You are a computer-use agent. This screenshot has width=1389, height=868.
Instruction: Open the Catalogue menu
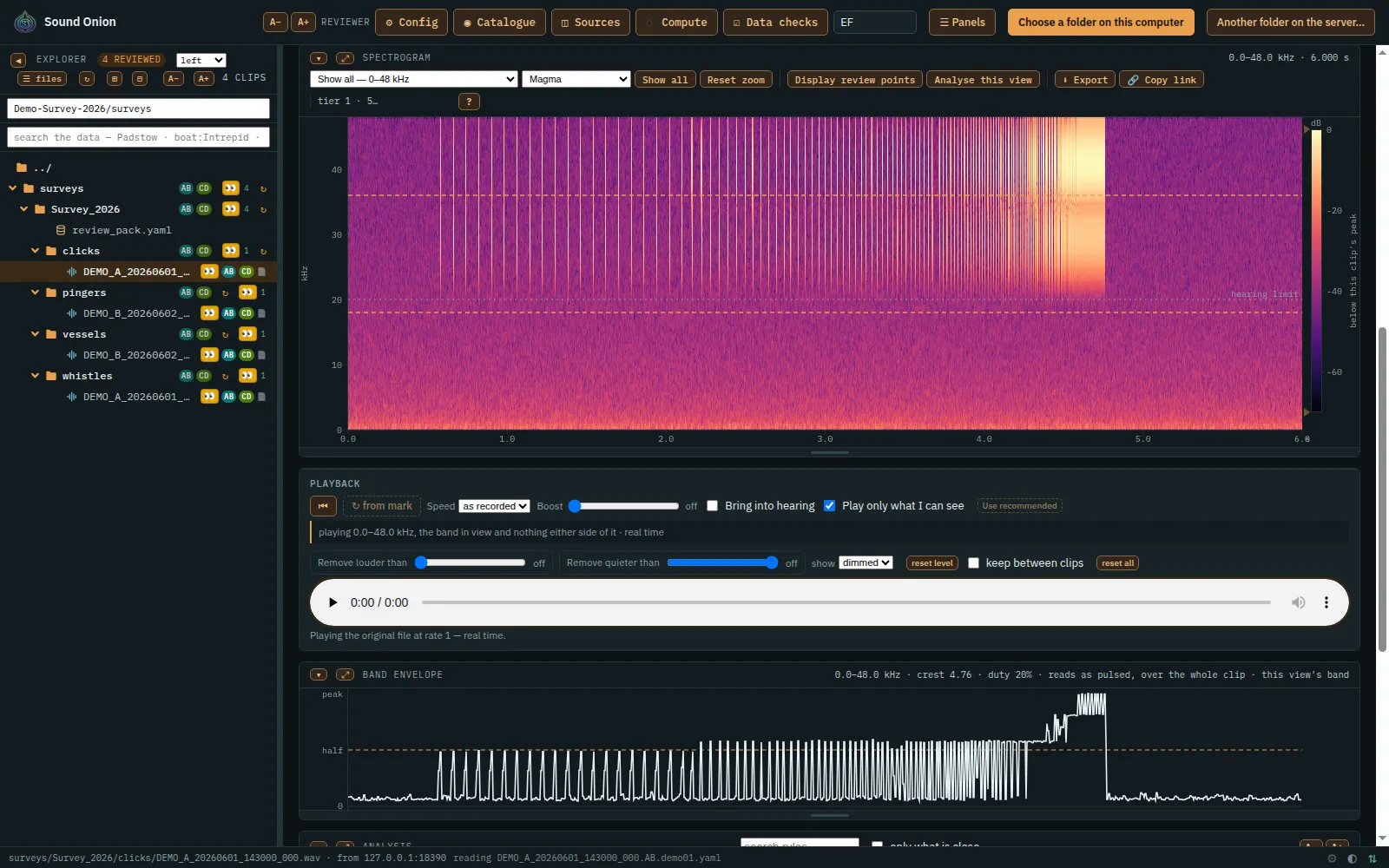coord(499,23)
